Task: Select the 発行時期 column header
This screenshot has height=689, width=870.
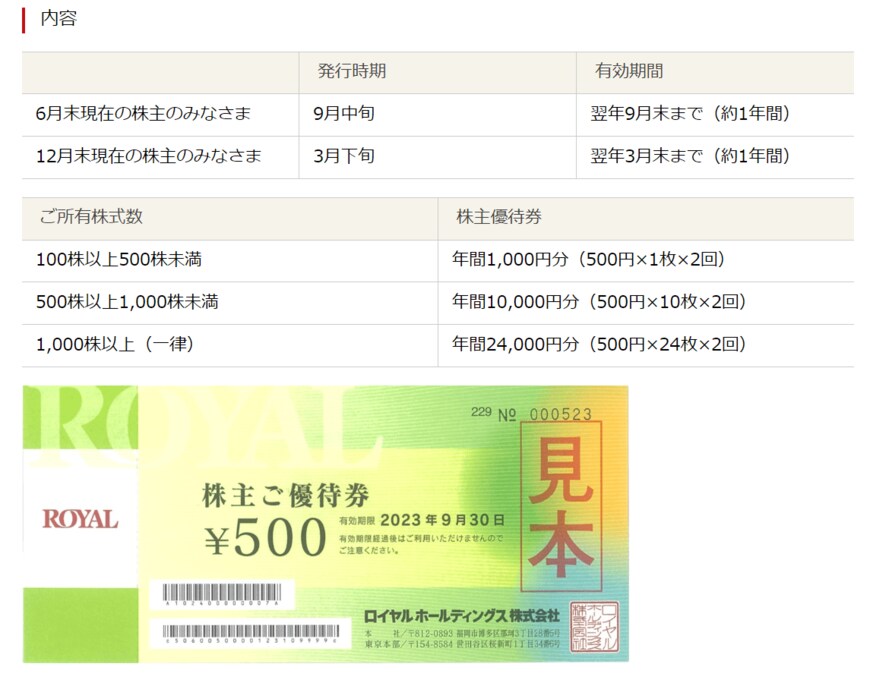Action: coord(352,72)
